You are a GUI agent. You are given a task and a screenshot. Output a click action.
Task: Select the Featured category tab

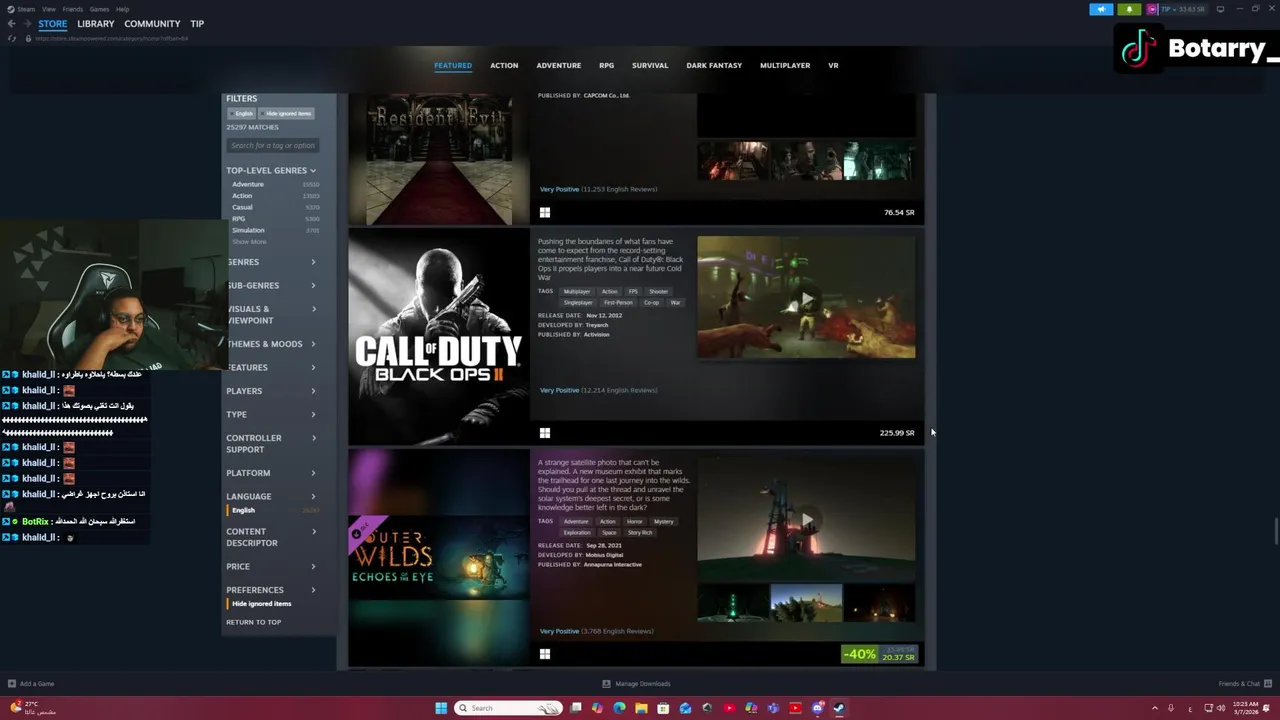tap(453, 65)
